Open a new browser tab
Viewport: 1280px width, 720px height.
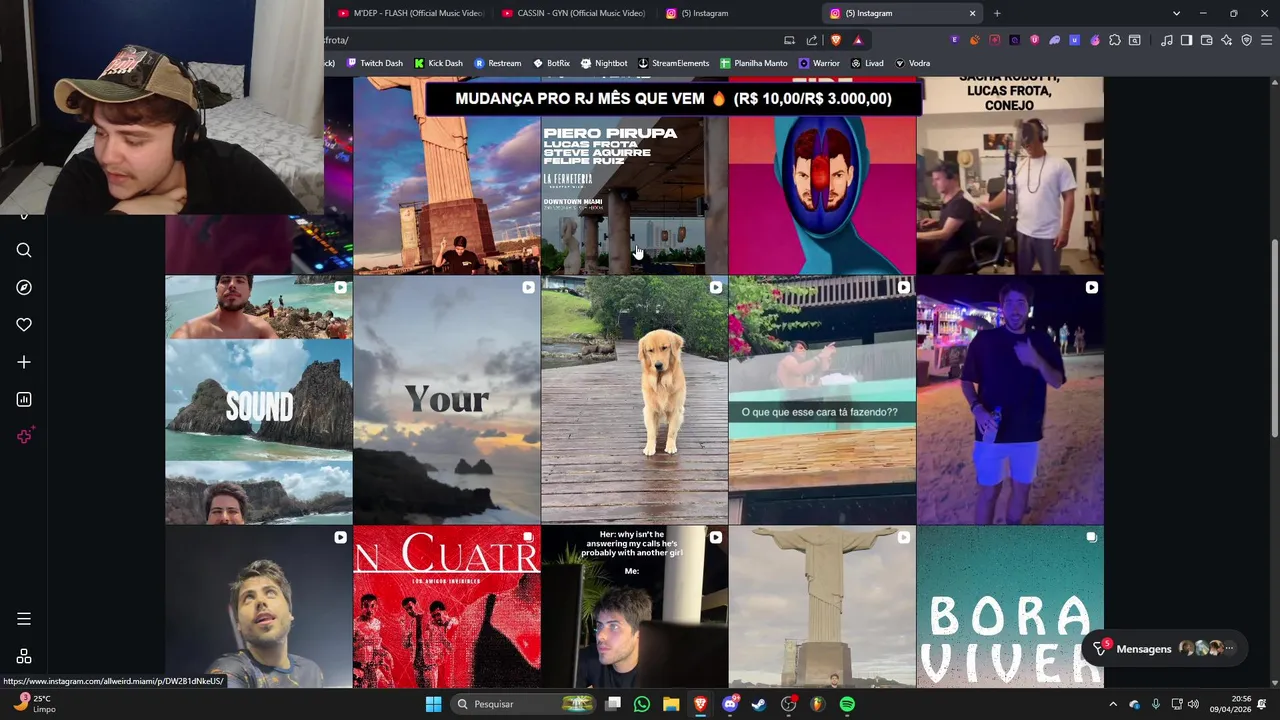(x=997, y=13)
